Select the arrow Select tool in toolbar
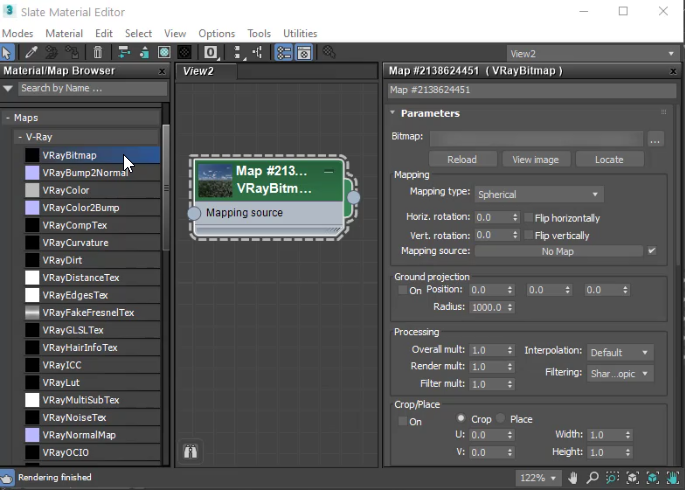685x490 pixels. coord(7,53)
